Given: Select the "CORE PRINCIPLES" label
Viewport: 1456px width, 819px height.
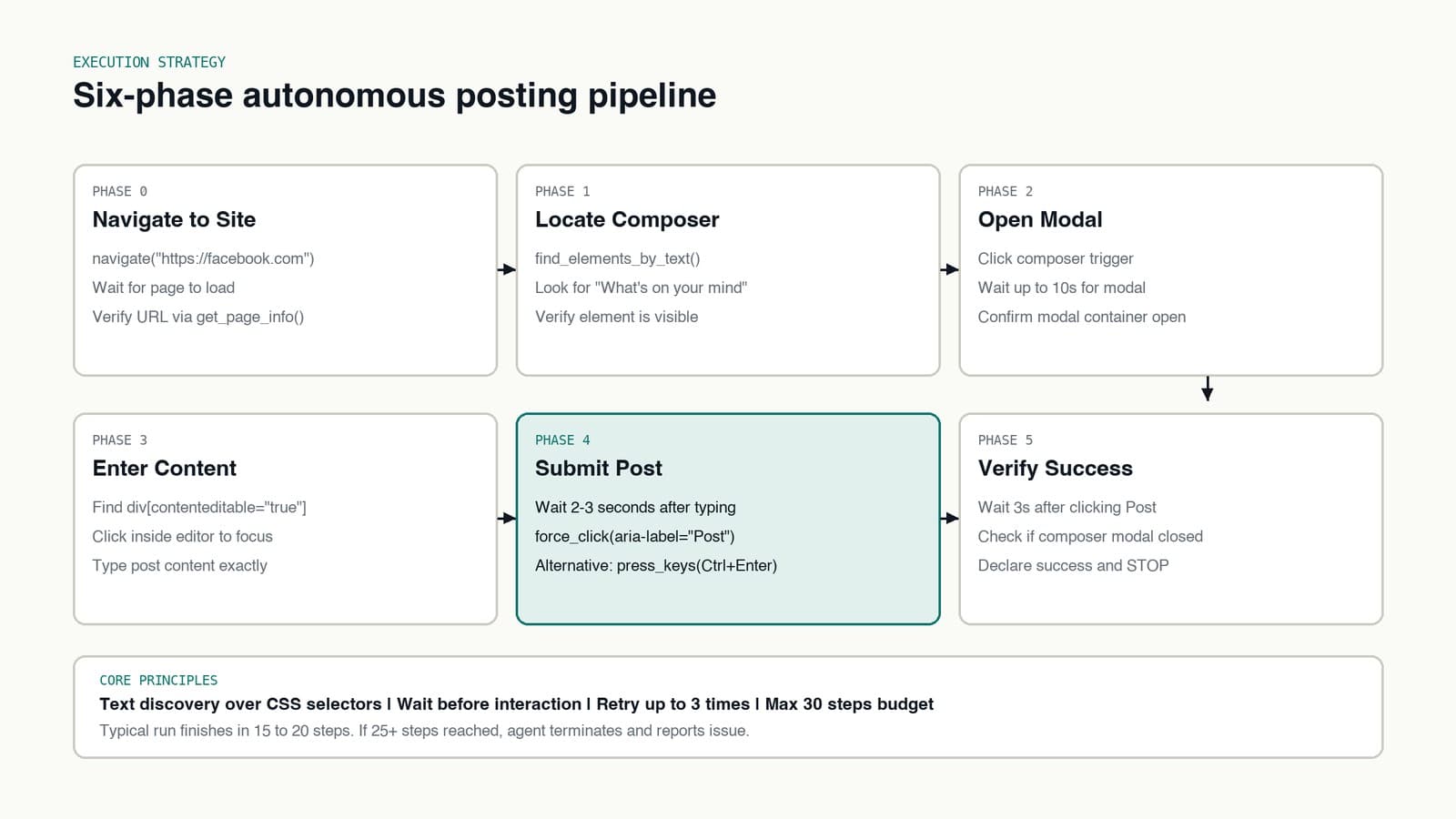Looking at the screenshot, I should 158,681.
